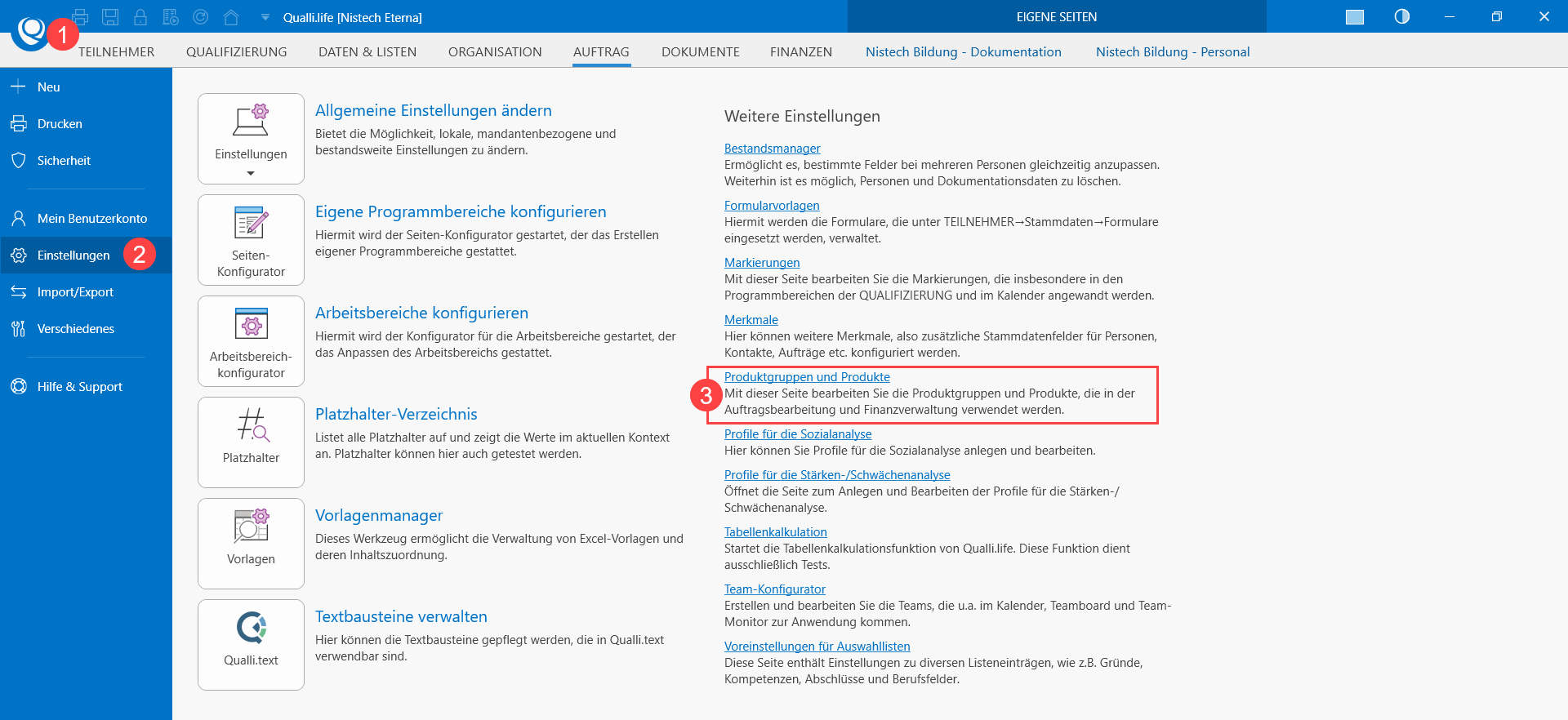Click heading Platzhalter-Verzeichnis
The width and height of the screenshot is (1568, 720).
pos(396,414)
